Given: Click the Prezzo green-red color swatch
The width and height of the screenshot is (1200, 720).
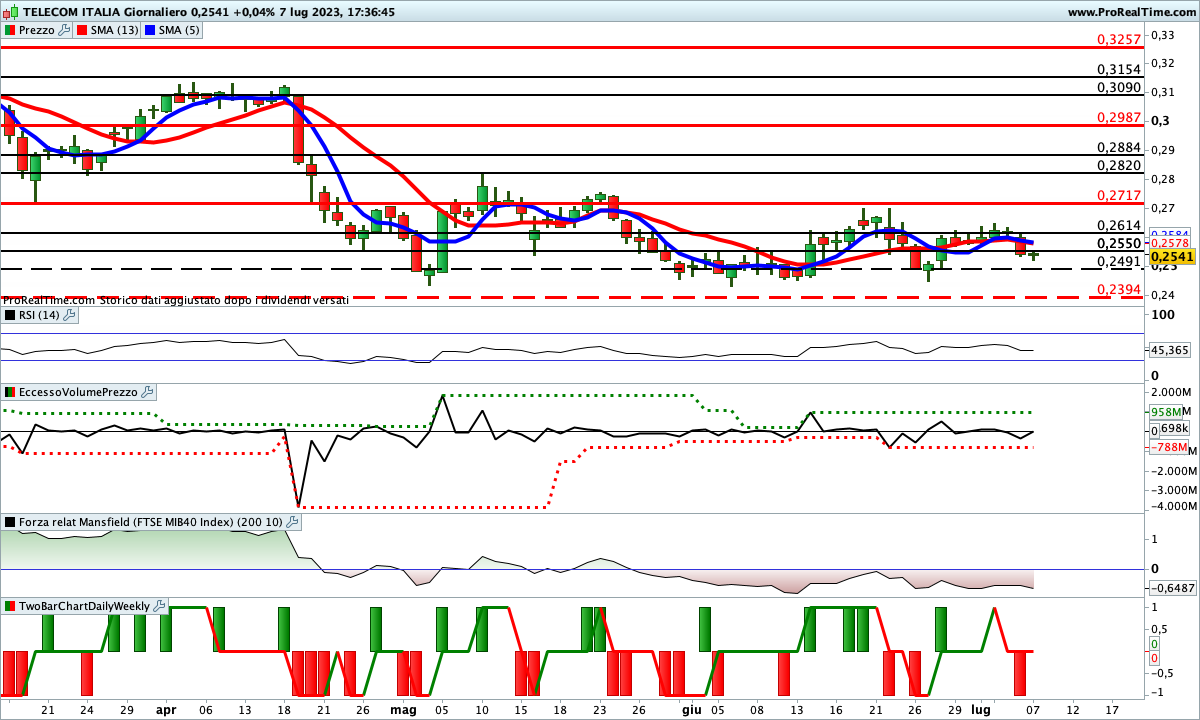Looking at the screenshot, I should (9, 30).
